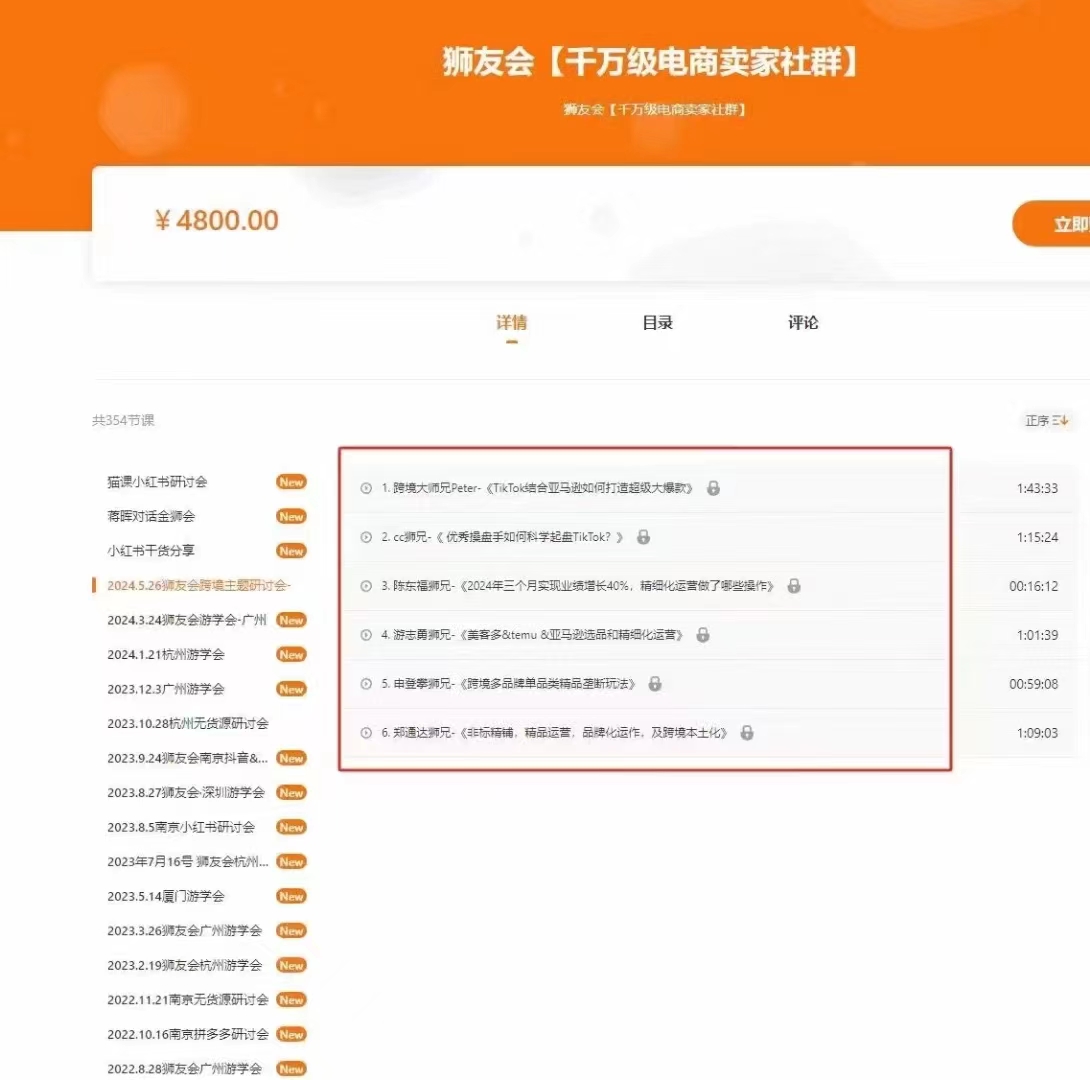This screenshot has width=1090, height=1080.
Task: Select the 2024.5.26狮友会跨境主题研讨会 chapter
Action: [x=199, y=585]
